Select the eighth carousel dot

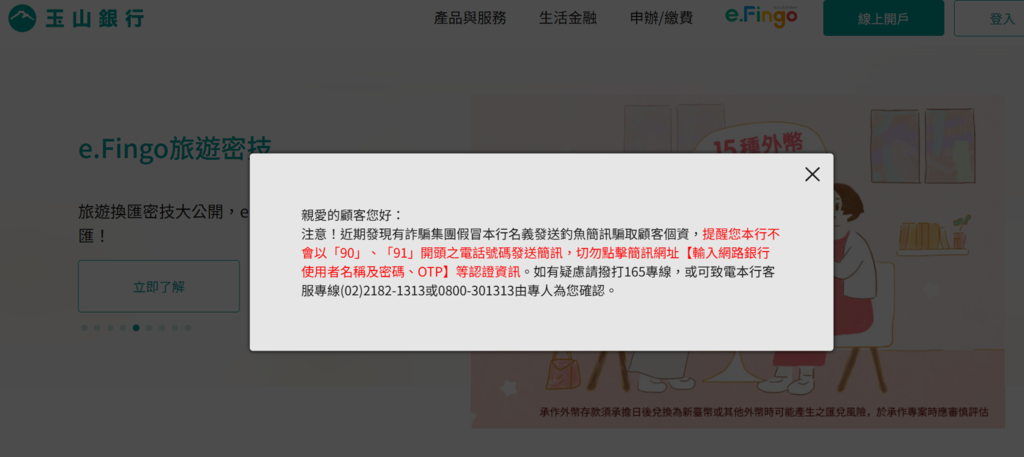click(175, 328)
